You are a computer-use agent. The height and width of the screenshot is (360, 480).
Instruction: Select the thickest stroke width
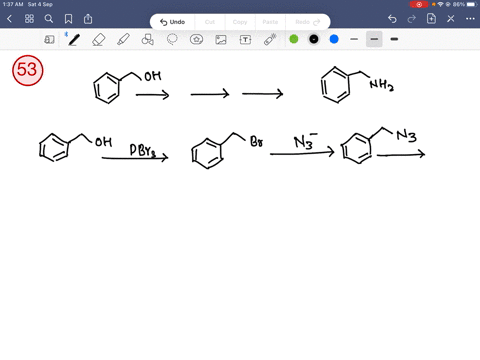pos(394,39)
